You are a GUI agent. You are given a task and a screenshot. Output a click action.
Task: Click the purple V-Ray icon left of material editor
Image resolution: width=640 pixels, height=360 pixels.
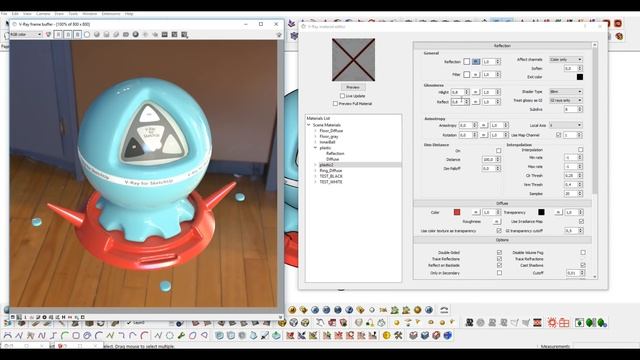[291, 24]
